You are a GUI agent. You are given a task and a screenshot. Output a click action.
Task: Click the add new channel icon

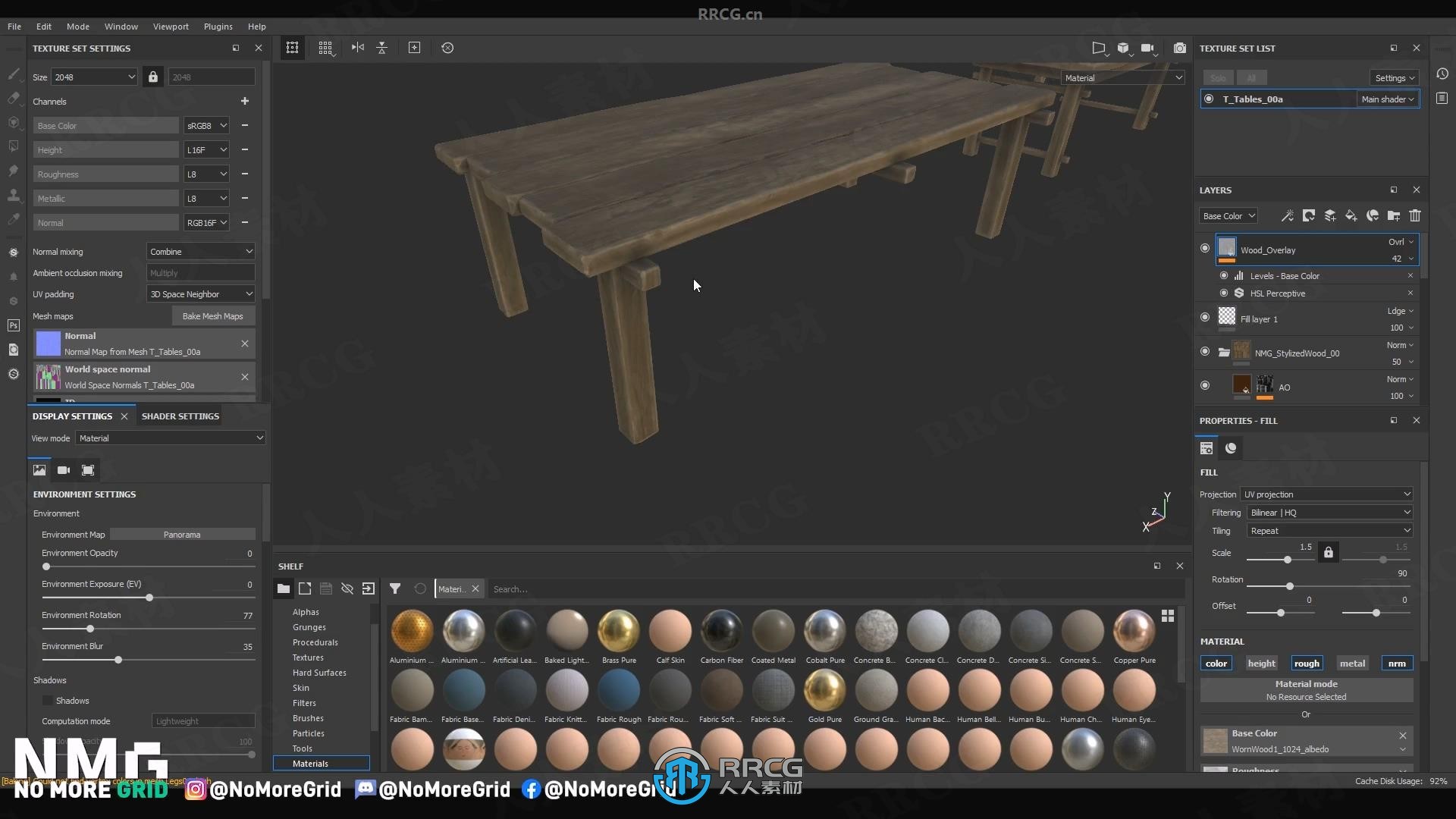[246, 100]
